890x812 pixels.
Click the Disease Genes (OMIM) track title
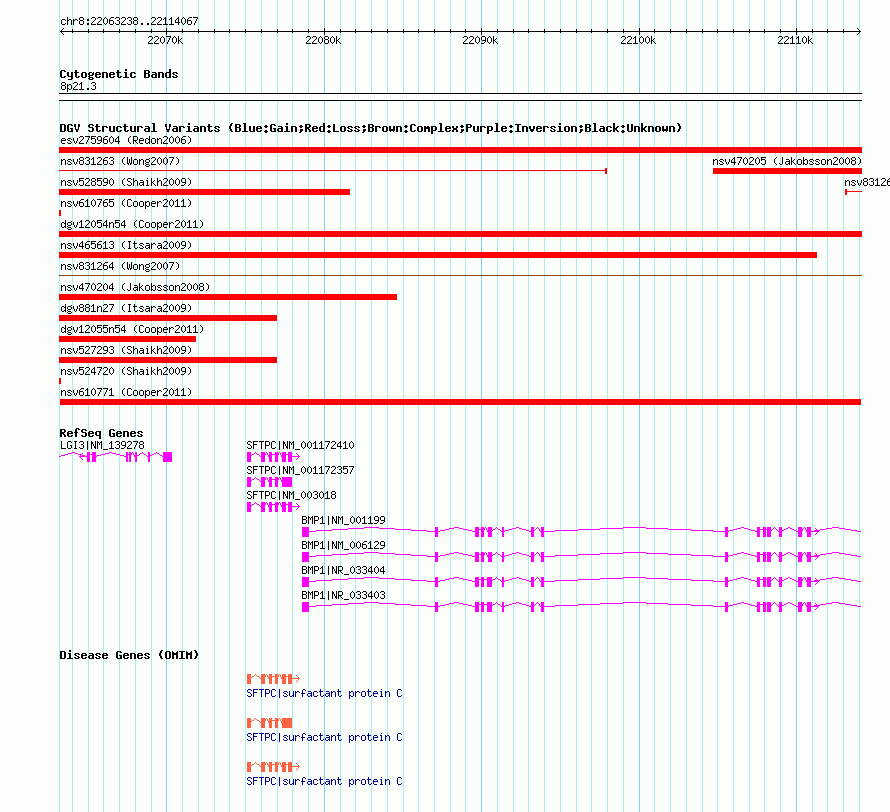coord(129,655)
